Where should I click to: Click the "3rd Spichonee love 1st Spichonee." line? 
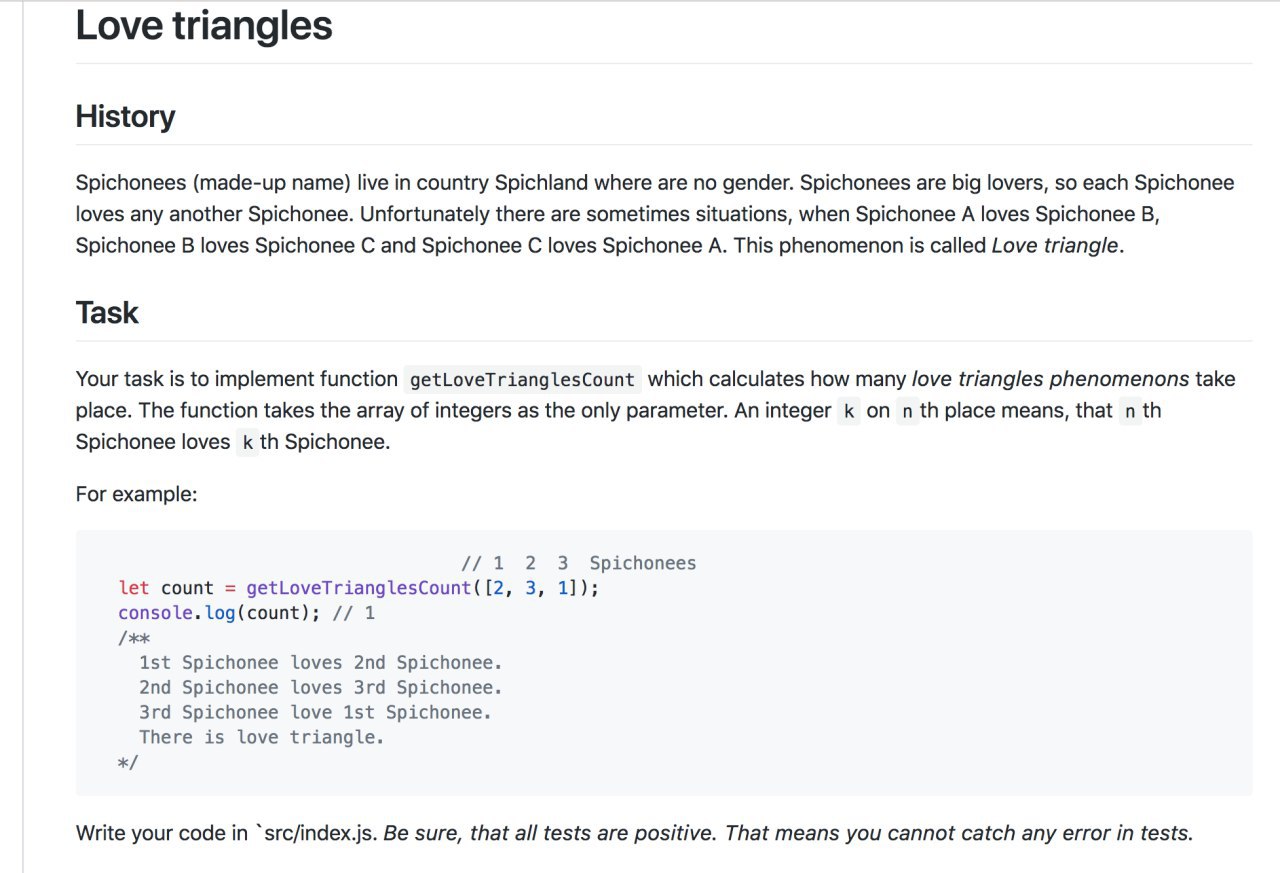(x=315, y=713)
